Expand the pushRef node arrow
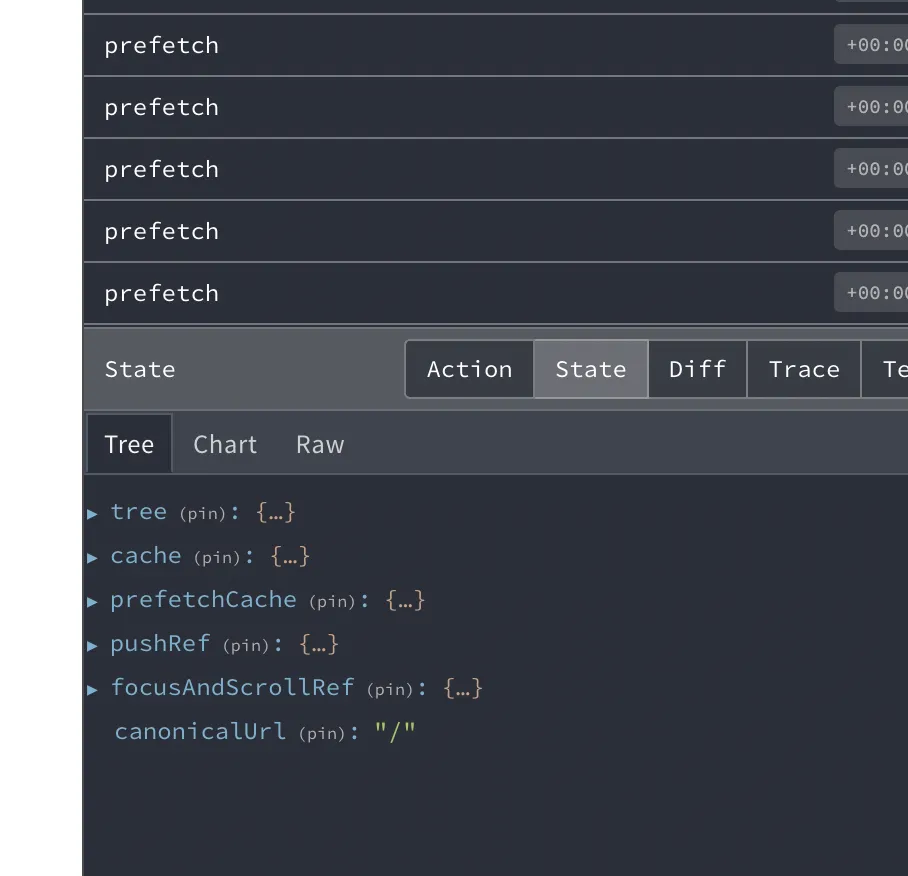This screenshot has width=908, height=876. tap(93, 645)
